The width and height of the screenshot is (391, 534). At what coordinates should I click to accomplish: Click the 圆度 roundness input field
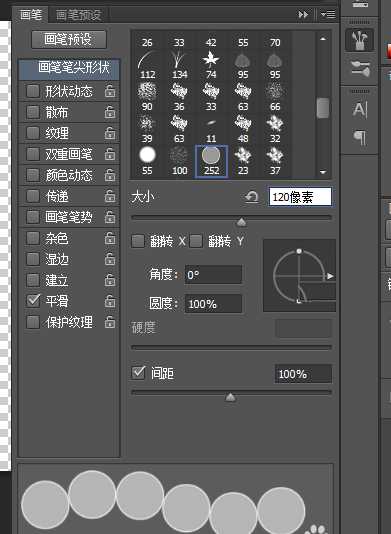(213, 303)
